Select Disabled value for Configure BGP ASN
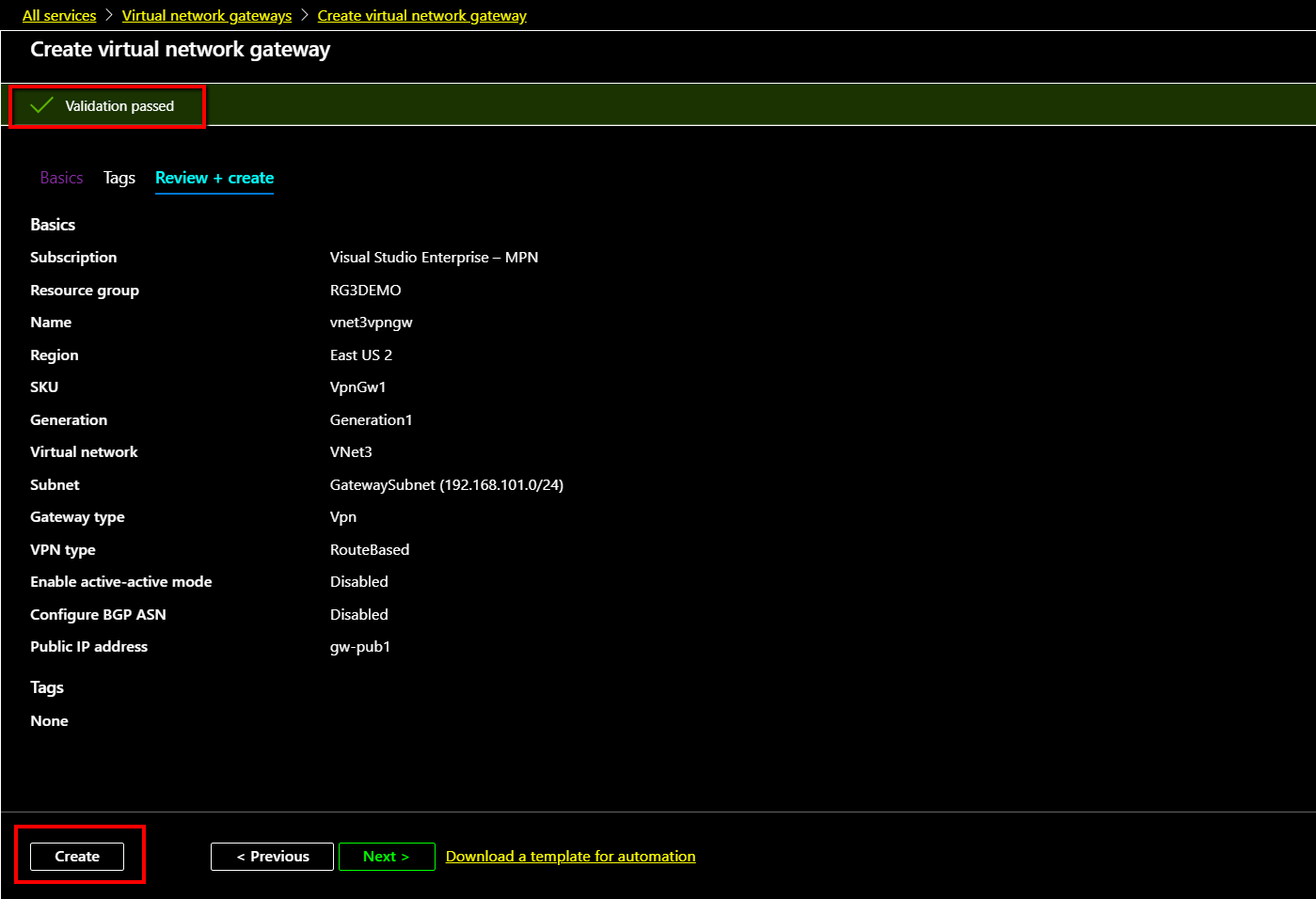 pos(358,615)
